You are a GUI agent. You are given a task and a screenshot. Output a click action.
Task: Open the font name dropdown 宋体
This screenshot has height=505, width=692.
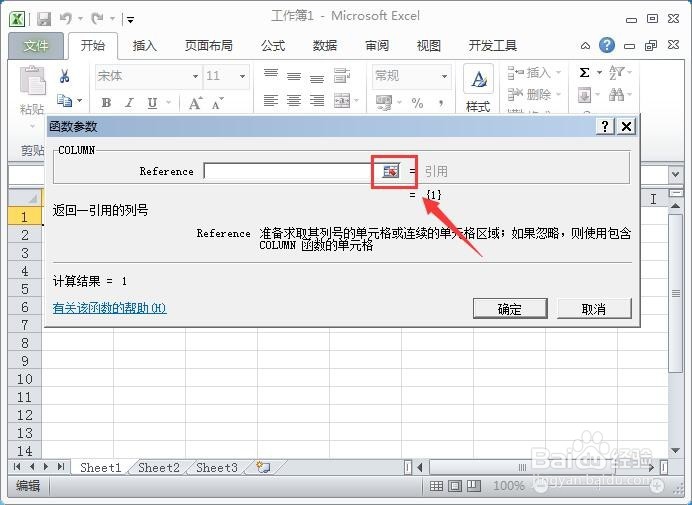195,76
